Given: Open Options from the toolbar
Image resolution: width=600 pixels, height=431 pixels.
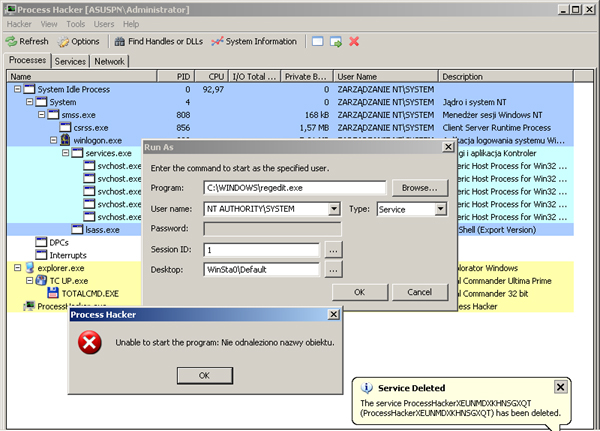Looking at the screenshot, I should pyautogui.click(x=79, y=41).
